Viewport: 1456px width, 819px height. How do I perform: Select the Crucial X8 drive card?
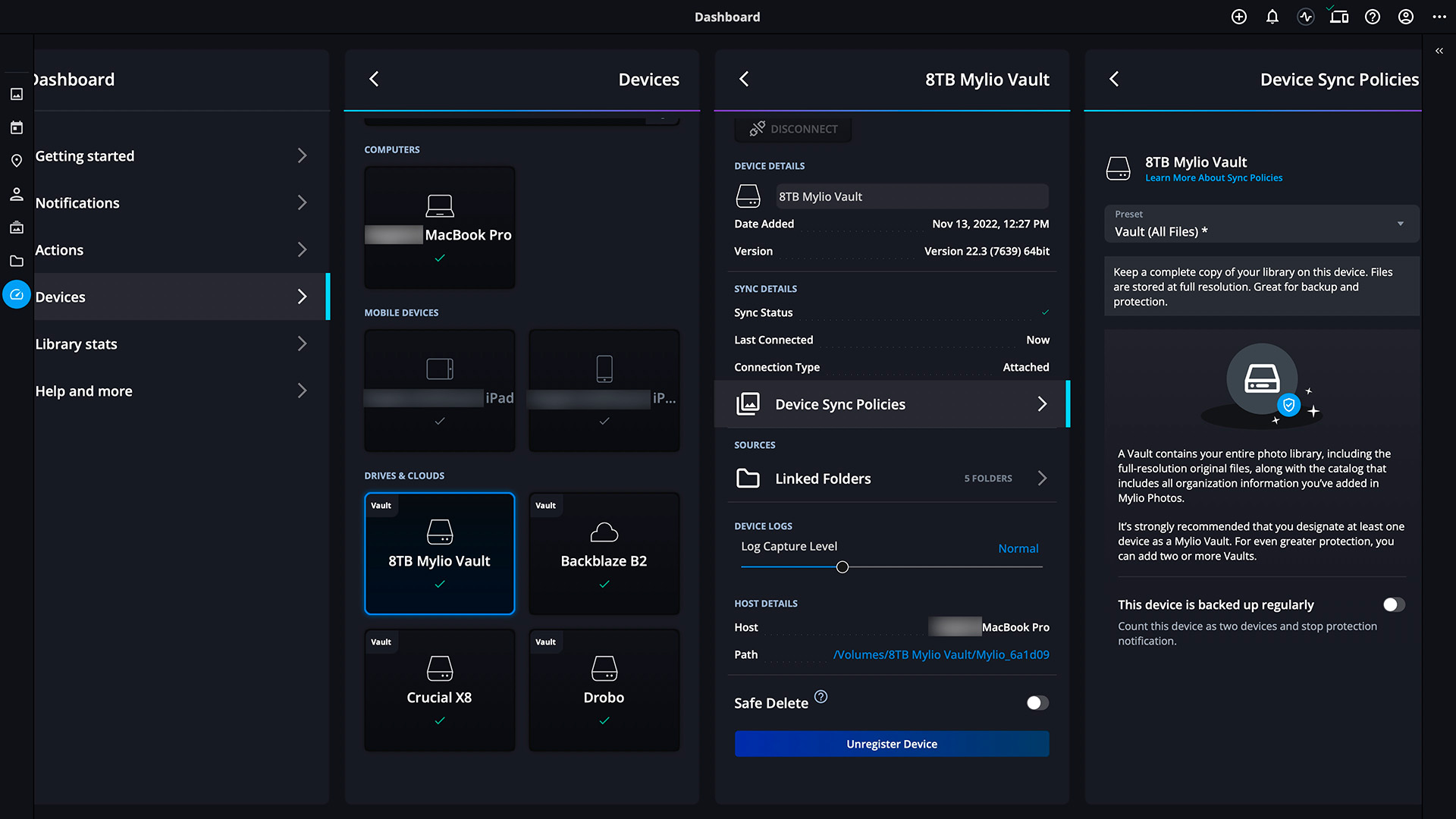tap(440, 690)
